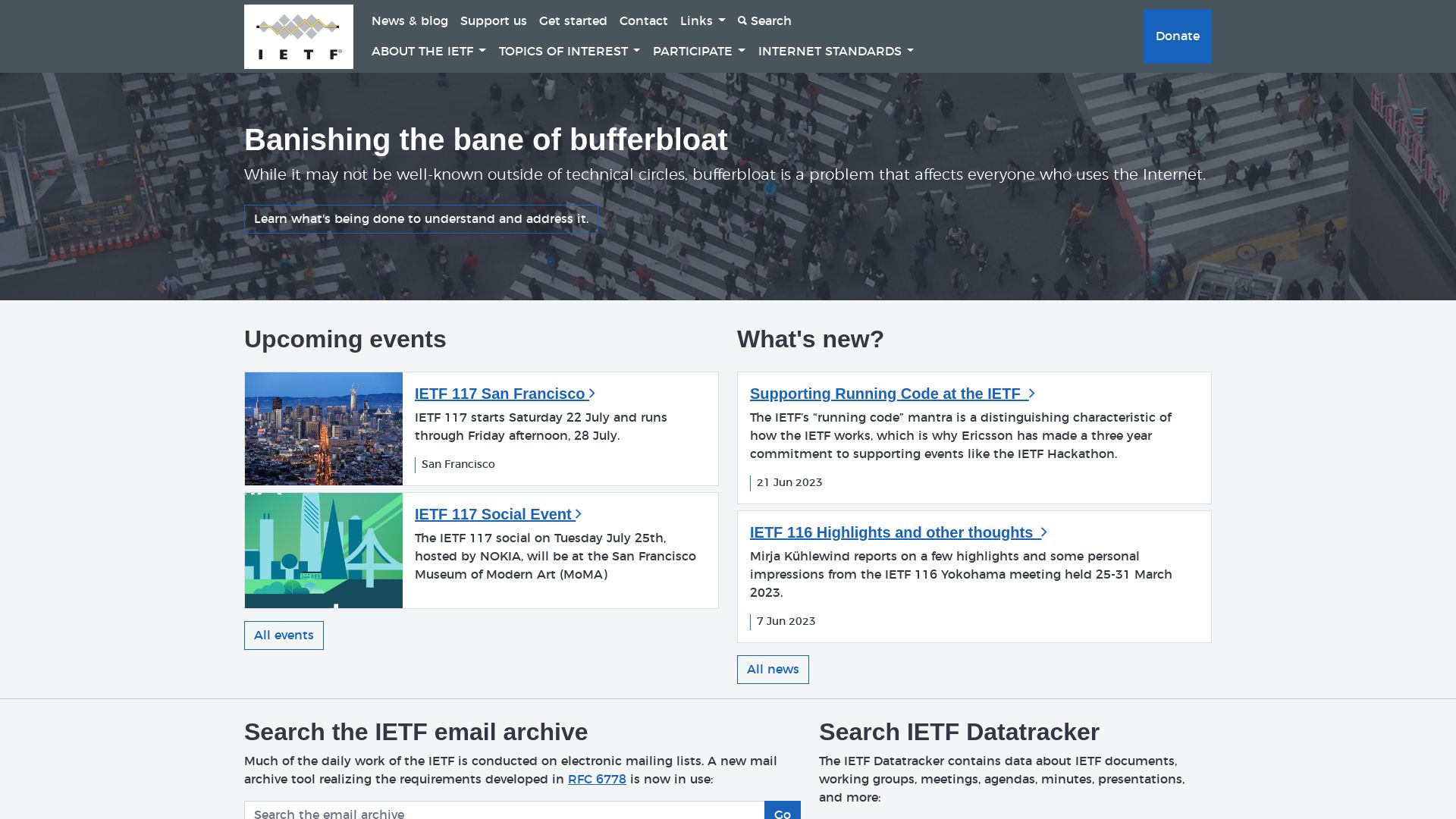
Task: Click the Upcoming events heading
Action: coord(345,339)
